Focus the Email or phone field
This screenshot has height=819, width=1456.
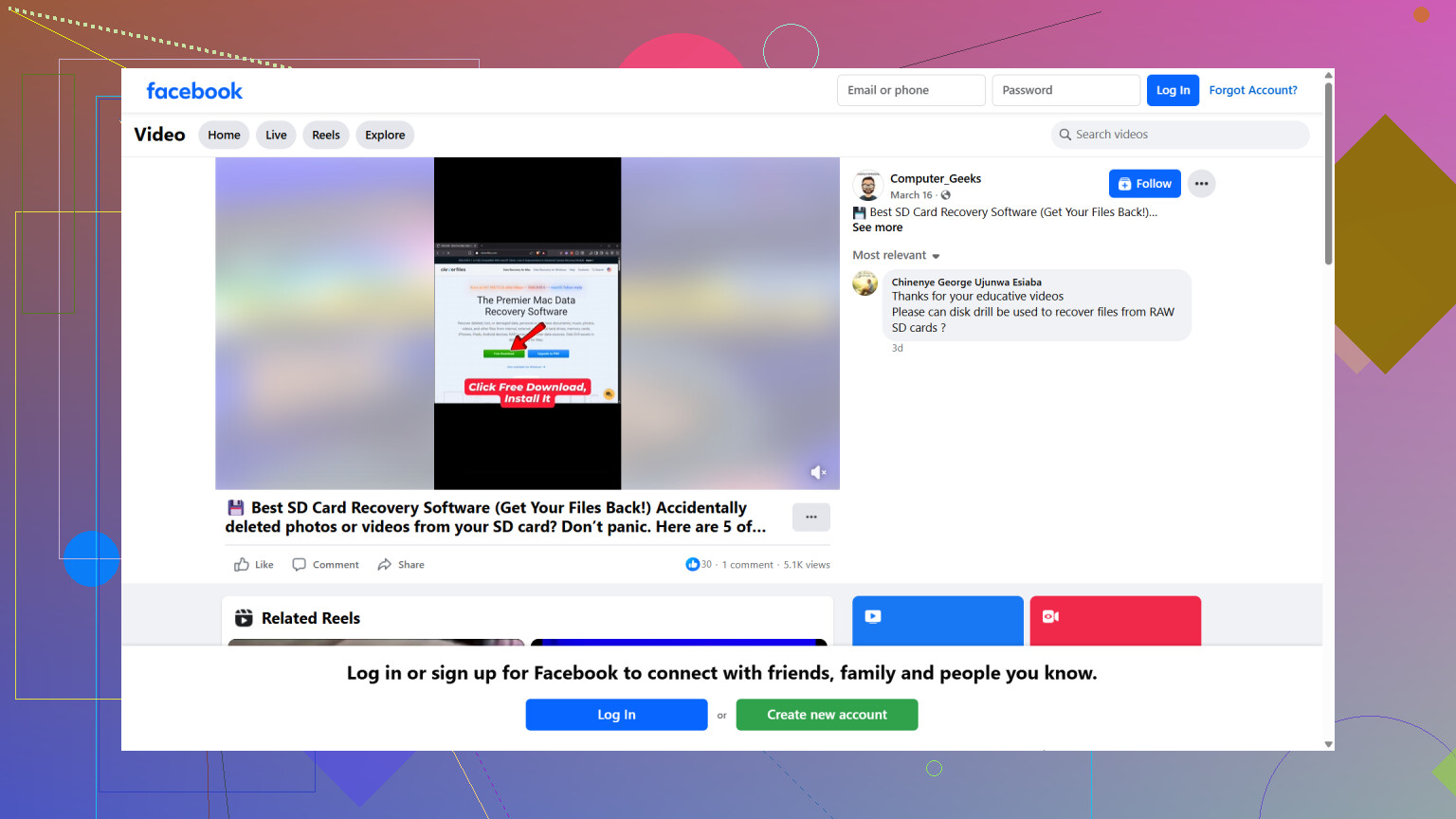coord(911,90)
